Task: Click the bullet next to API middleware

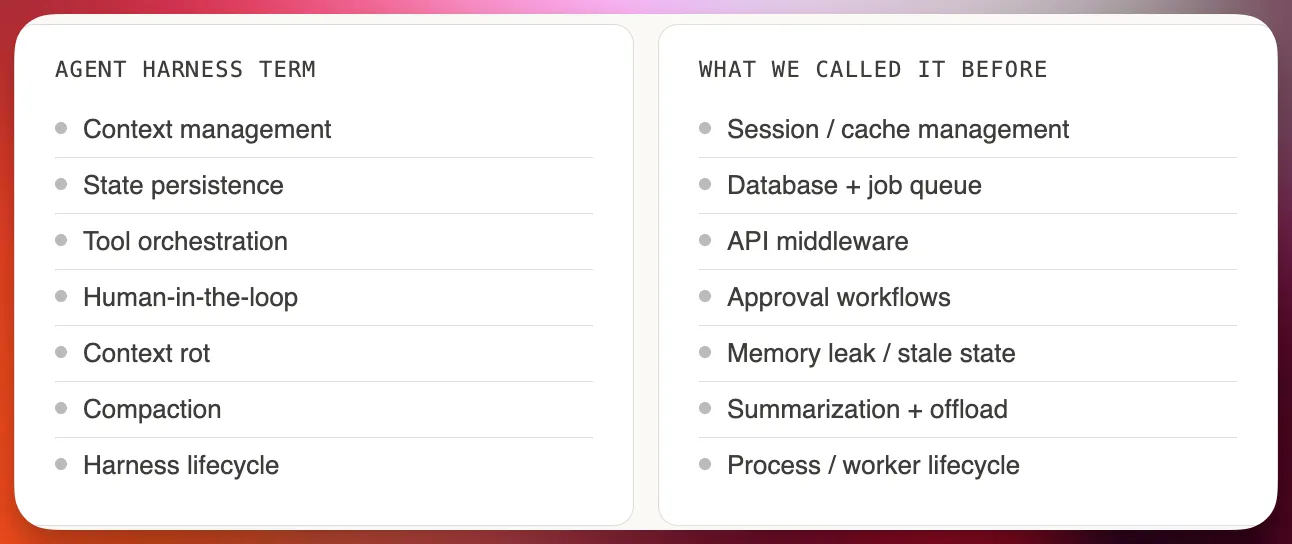Action: (x=705, y=240)
